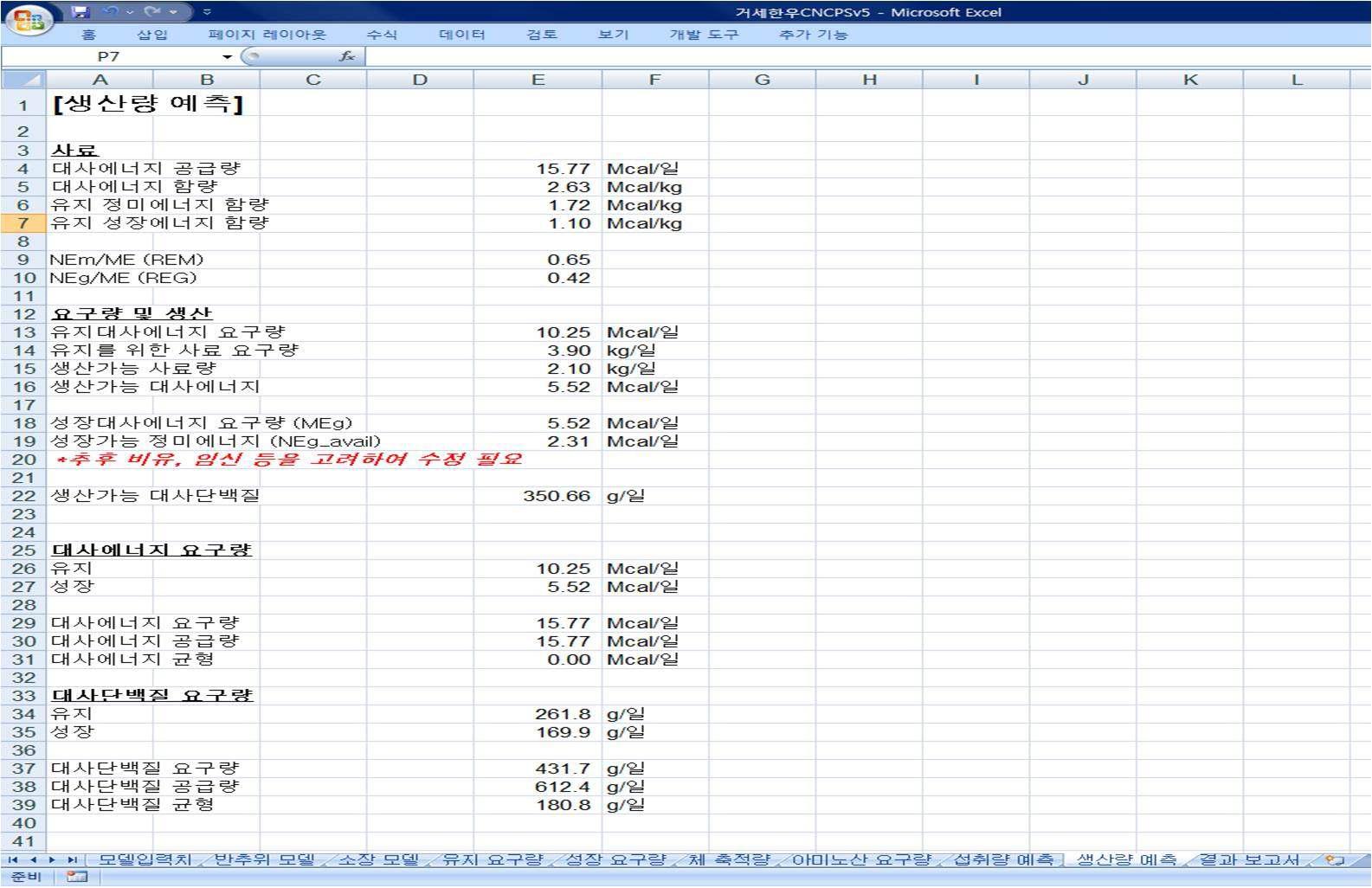Click the Undo arrow icon
Image resolution: width=1372 pixels, height=888 pixels.
(111, 12)
